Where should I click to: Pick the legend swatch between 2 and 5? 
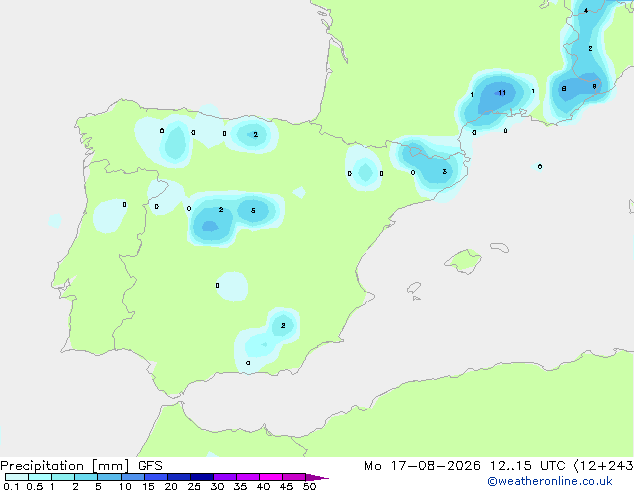coord(86,477)
